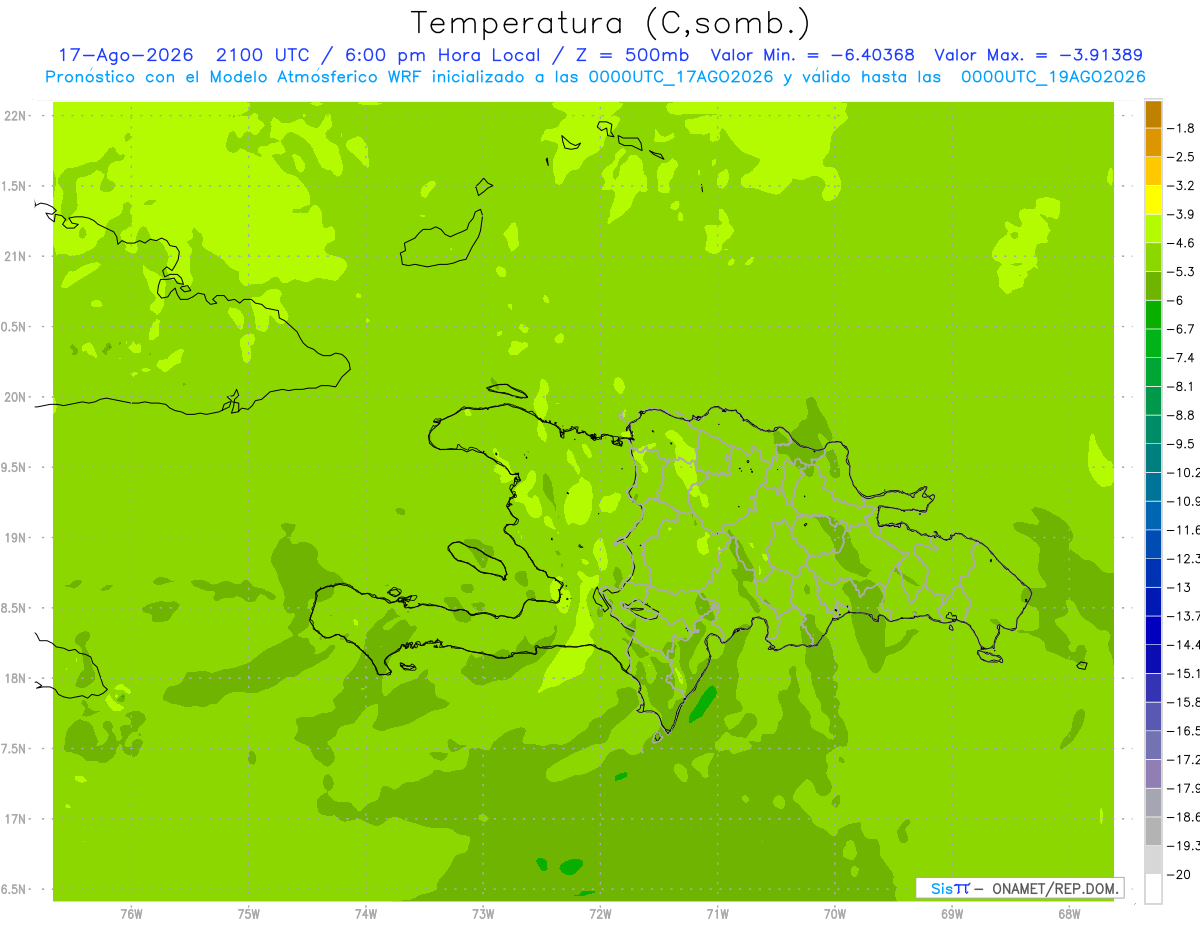The width and height of the screenshot is (1200, 927).
Task: Click the '-2.5' legend value
Action: [1181, 157]
